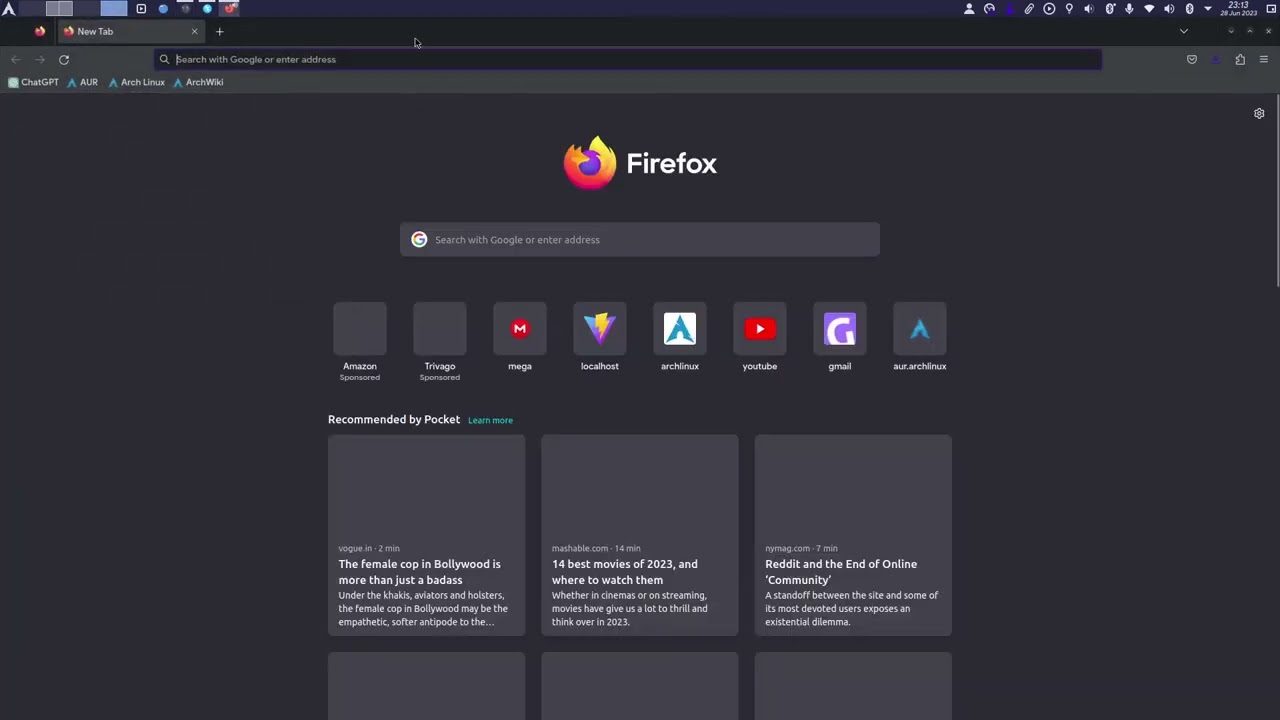Open the media player task icon in panel
The image size is (1280, 720).
tap(141, 9)
